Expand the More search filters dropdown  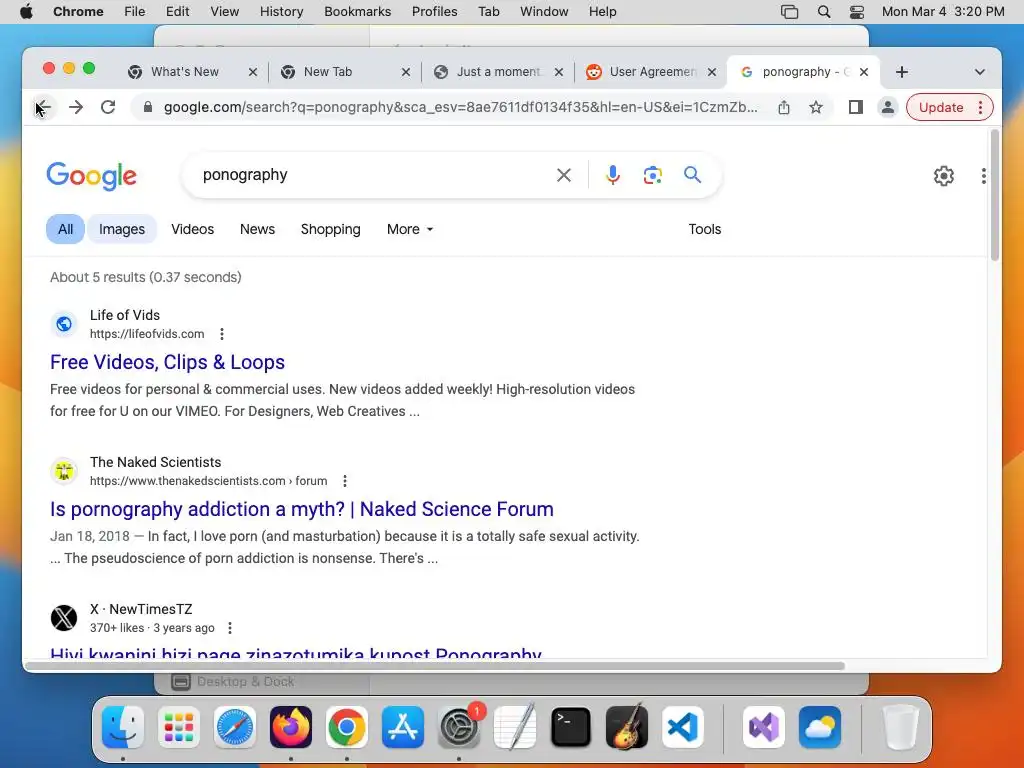[x=410, y=229]
